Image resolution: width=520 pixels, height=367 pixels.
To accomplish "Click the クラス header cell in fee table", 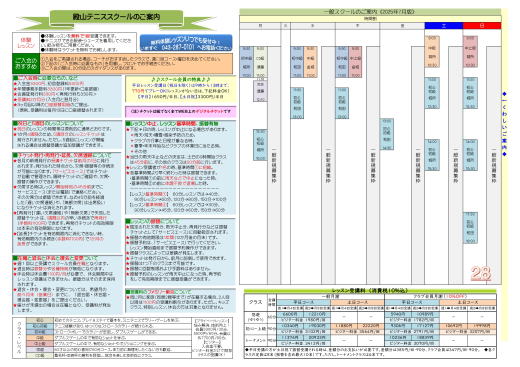I will [256, 302].
